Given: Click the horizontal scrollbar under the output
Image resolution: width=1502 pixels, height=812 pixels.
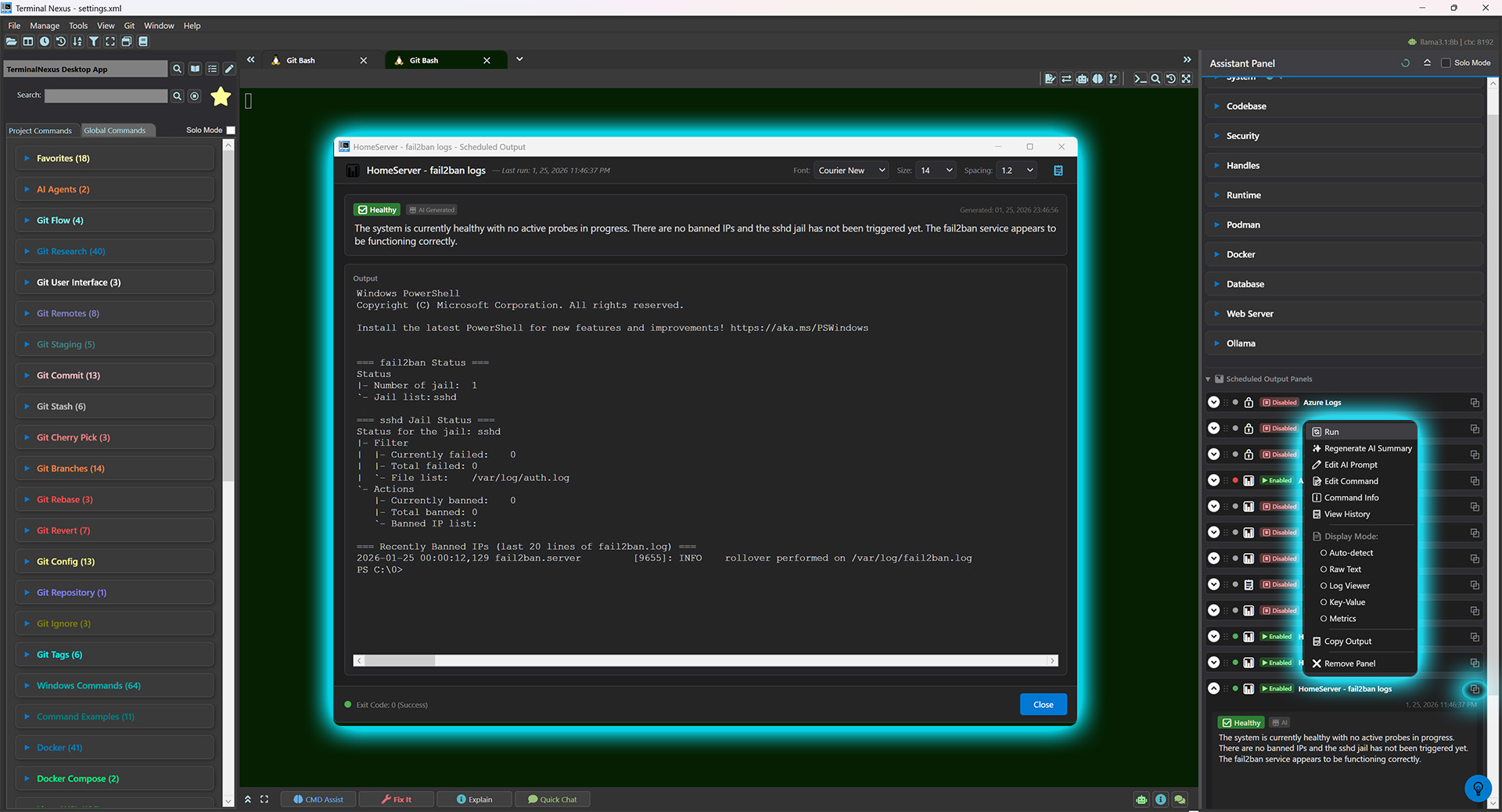Looking at the screenshot, I should pyautogui.click(x=704, y=661).
